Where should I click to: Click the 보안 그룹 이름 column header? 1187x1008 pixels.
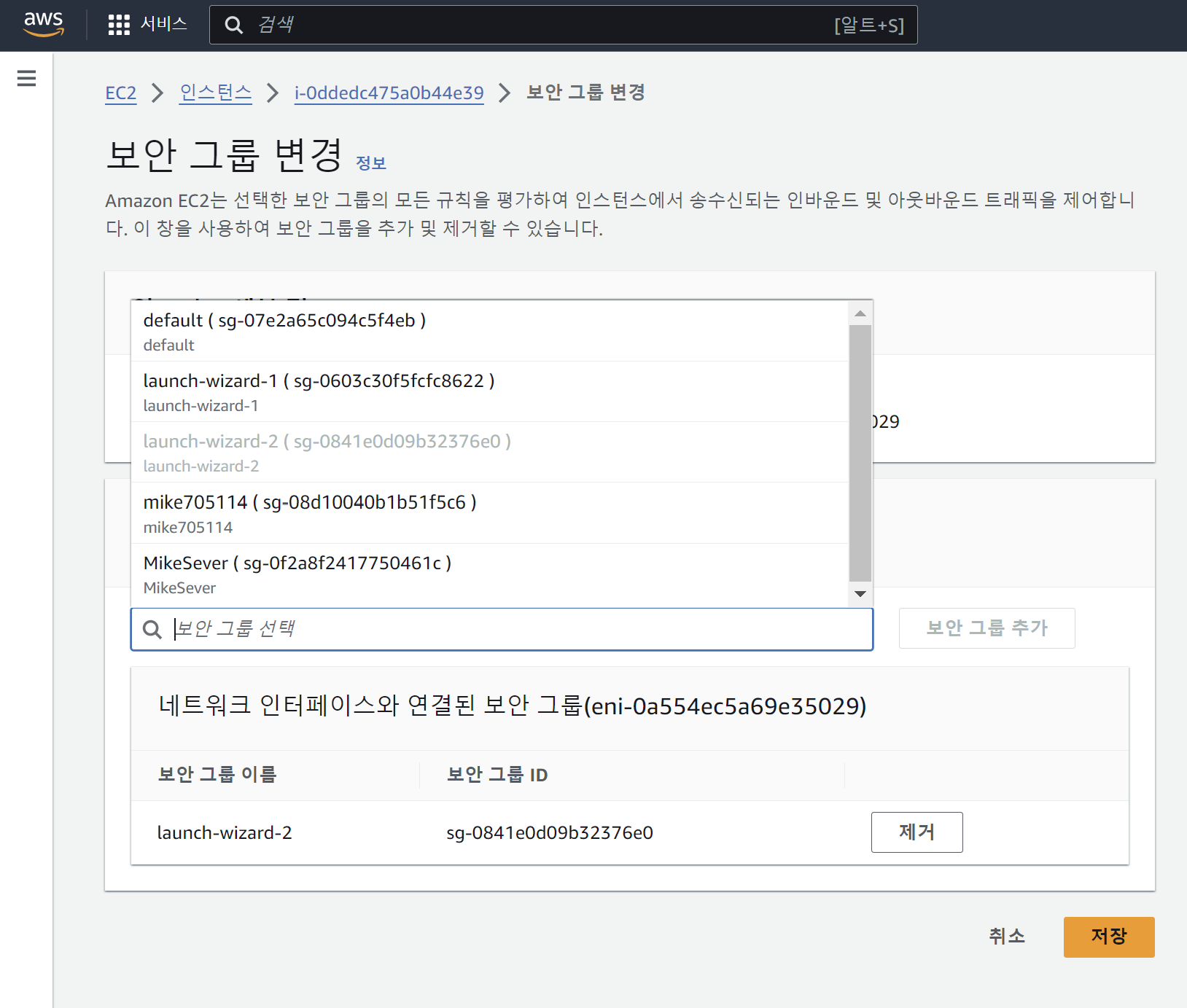click(217, 775)
